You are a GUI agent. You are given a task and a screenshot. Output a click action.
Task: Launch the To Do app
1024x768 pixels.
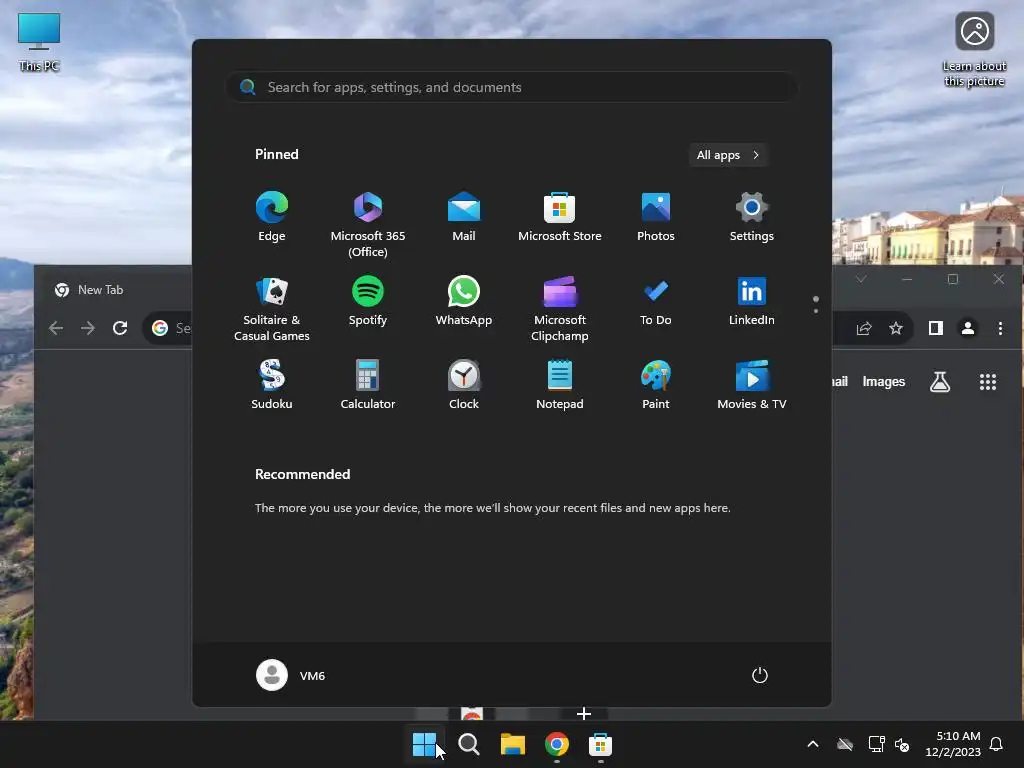pos(656,301)
